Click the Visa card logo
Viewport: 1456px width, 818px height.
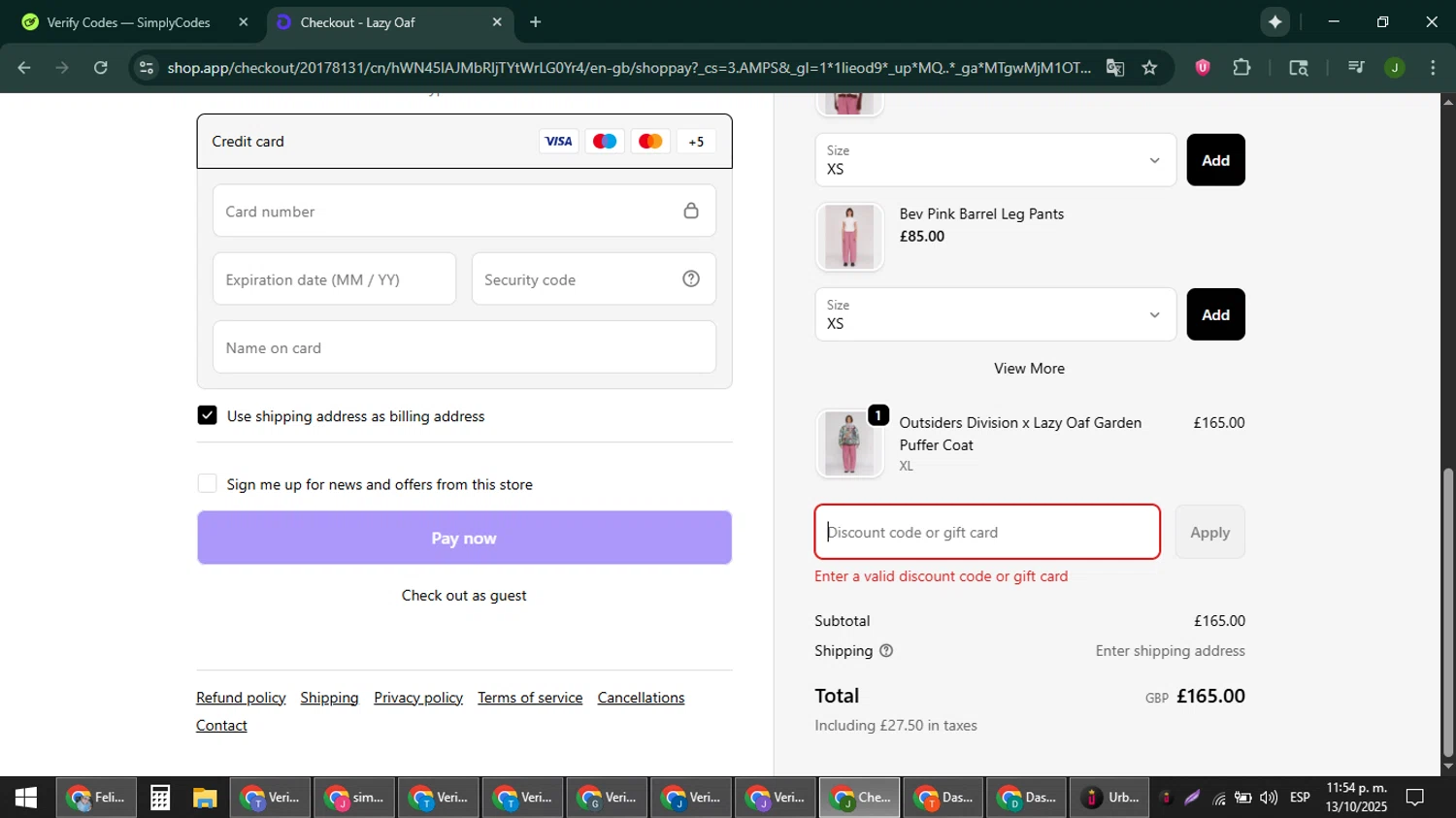pyautogui.click(x=558, y=142)
